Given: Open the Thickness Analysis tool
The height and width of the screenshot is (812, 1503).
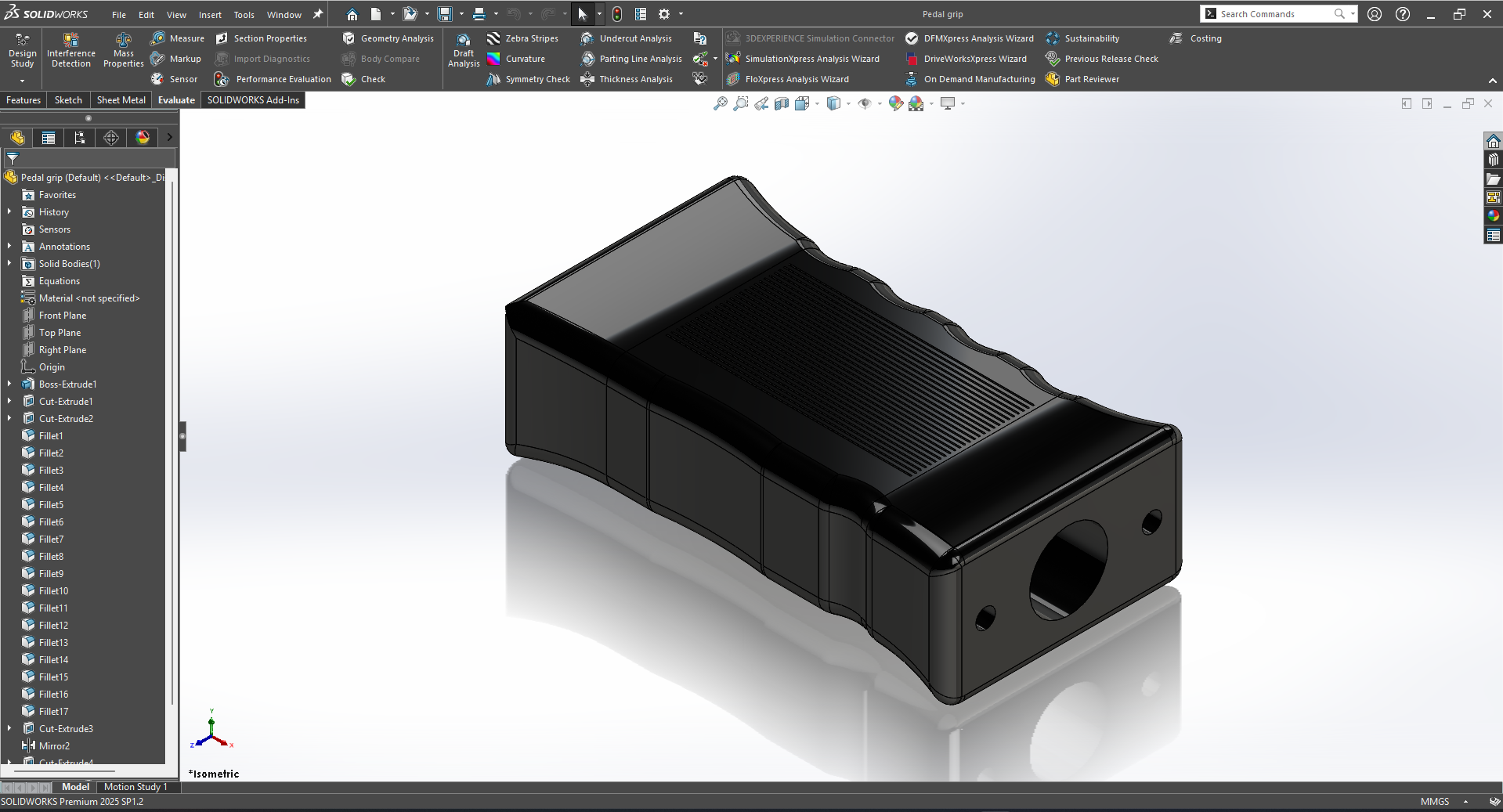Looking at the screenshot, I should coord(627,79).
